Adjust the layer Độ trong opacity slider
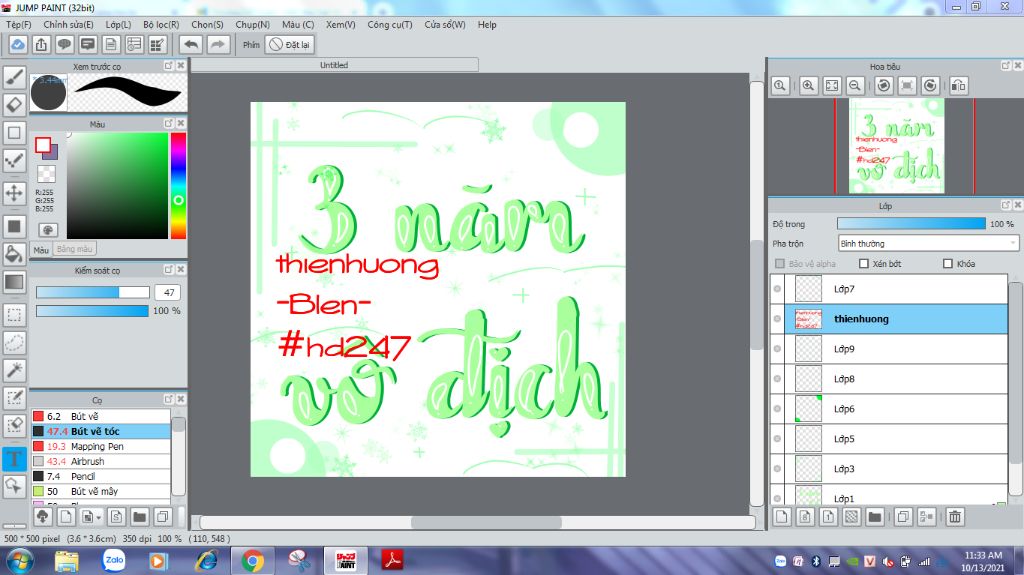The height and width of the screenshot is (575, 1024). coord(911,223)
